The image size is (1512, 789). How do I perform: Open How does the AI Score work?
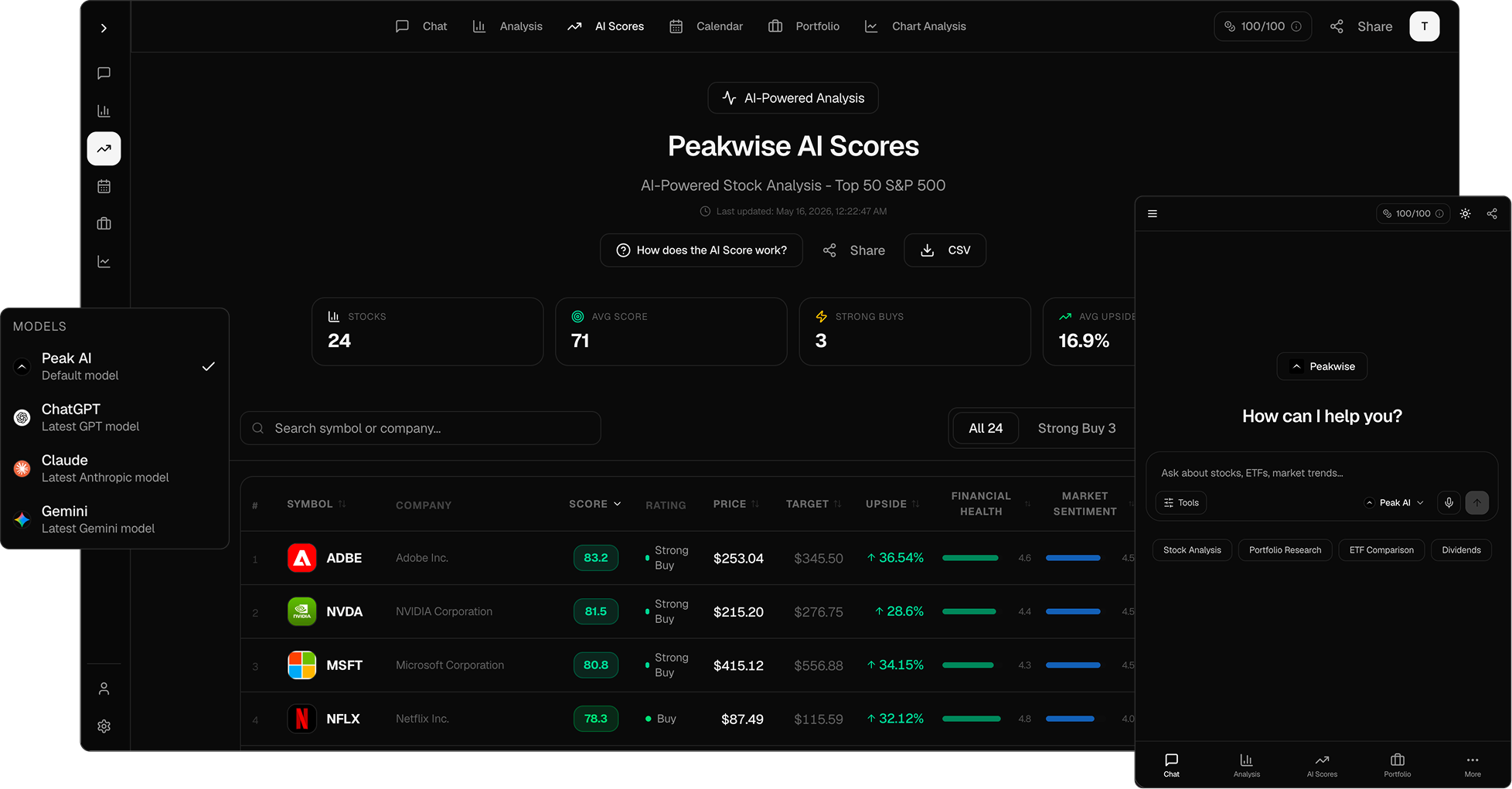[x=701, y=250]
